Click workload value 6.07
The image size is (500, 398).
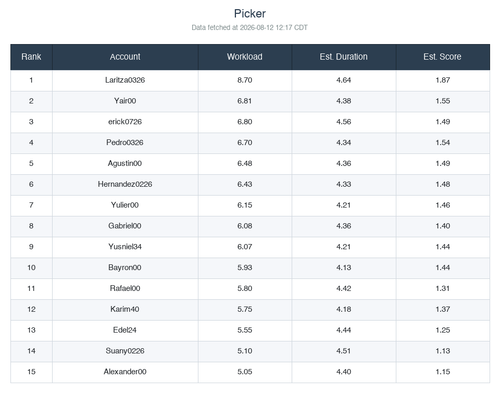(x=245, y=247)
